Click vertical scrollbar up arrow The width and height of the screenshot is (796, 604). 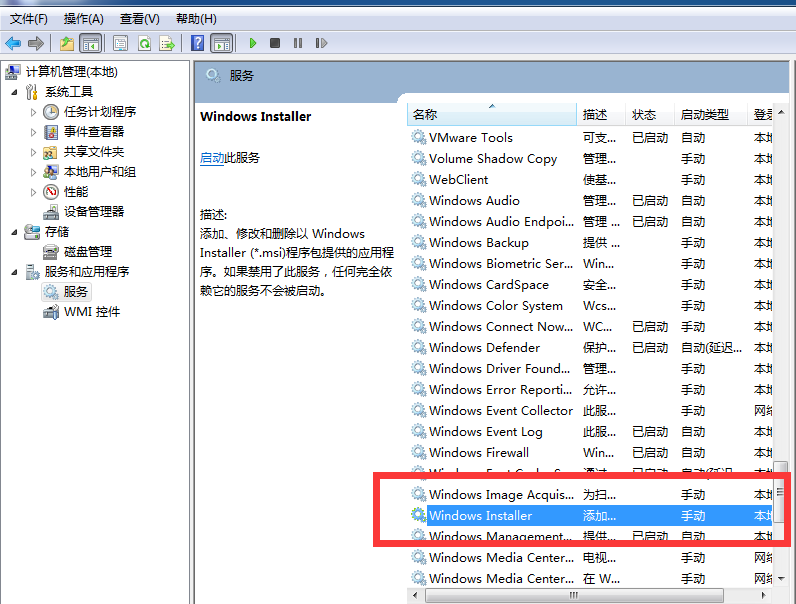(781, 112)
